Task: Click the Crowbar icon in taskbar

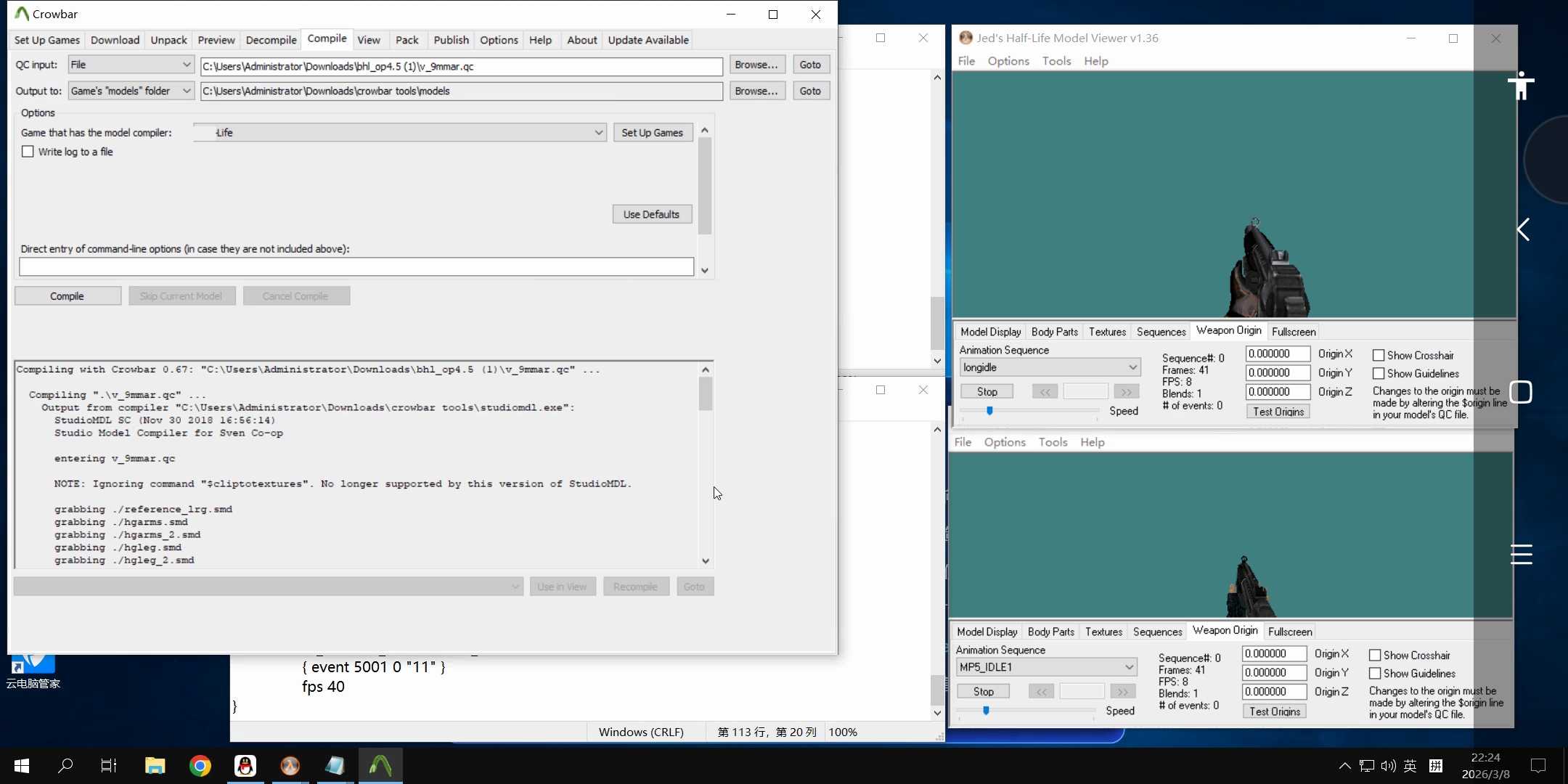Action: [x=380, y=766]
